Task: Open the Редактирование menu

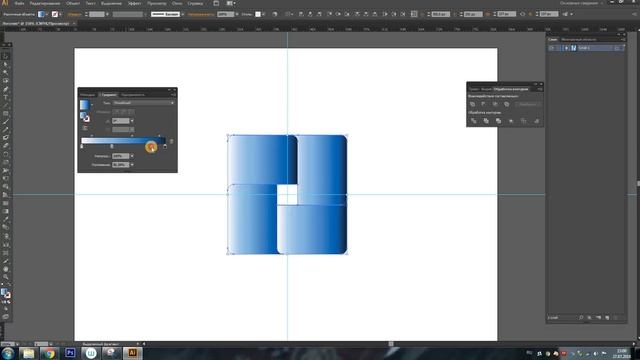Action: [45, 3]
